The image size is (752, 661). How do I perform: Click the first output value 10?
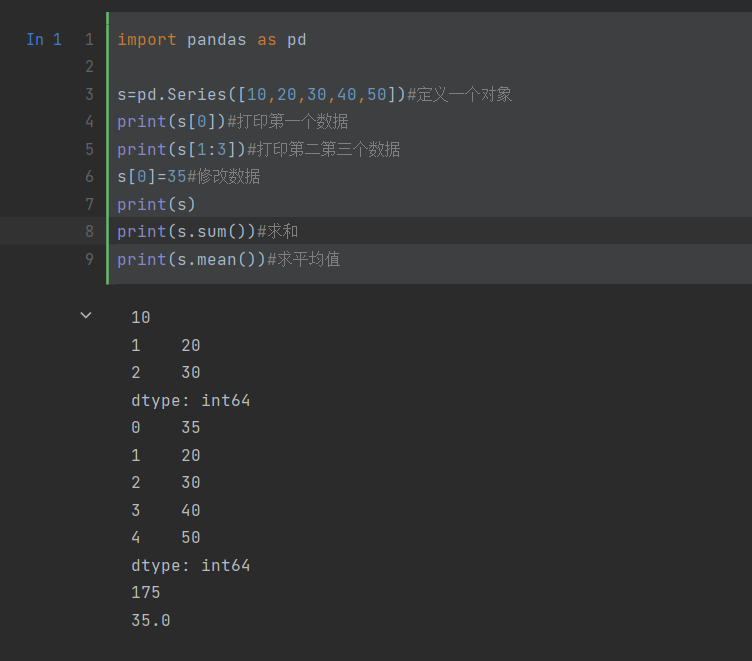(141, 318)
